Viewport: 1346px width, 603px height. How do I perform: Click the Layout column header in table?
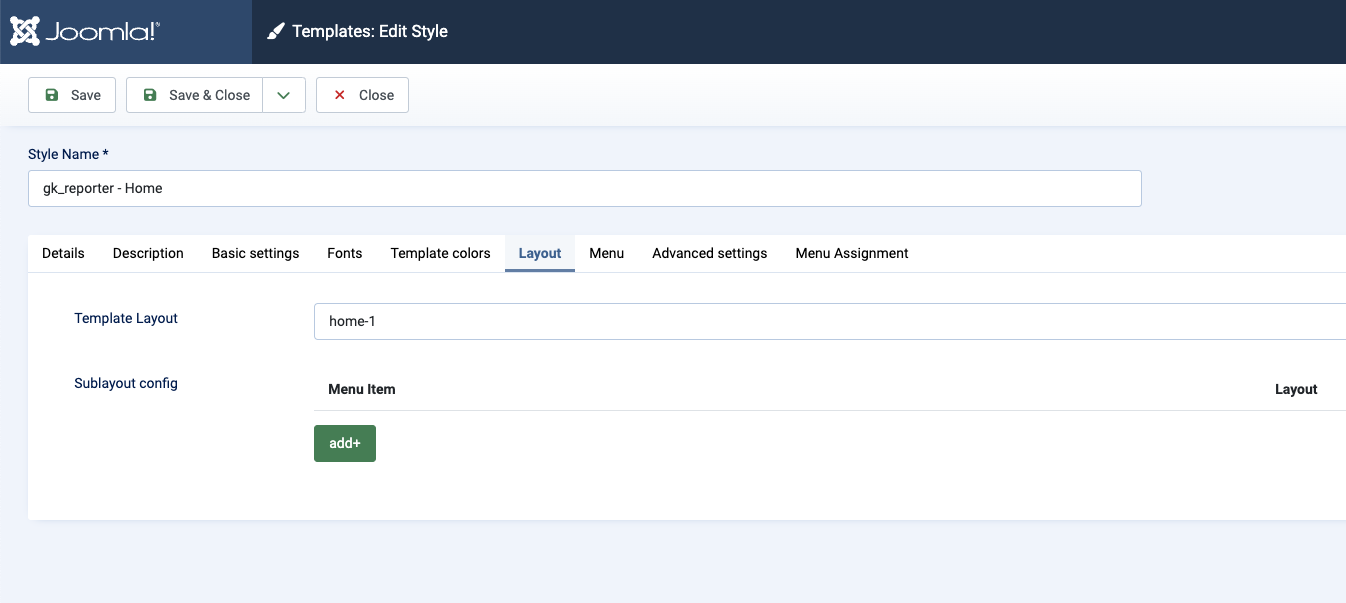coord(1295,389)
